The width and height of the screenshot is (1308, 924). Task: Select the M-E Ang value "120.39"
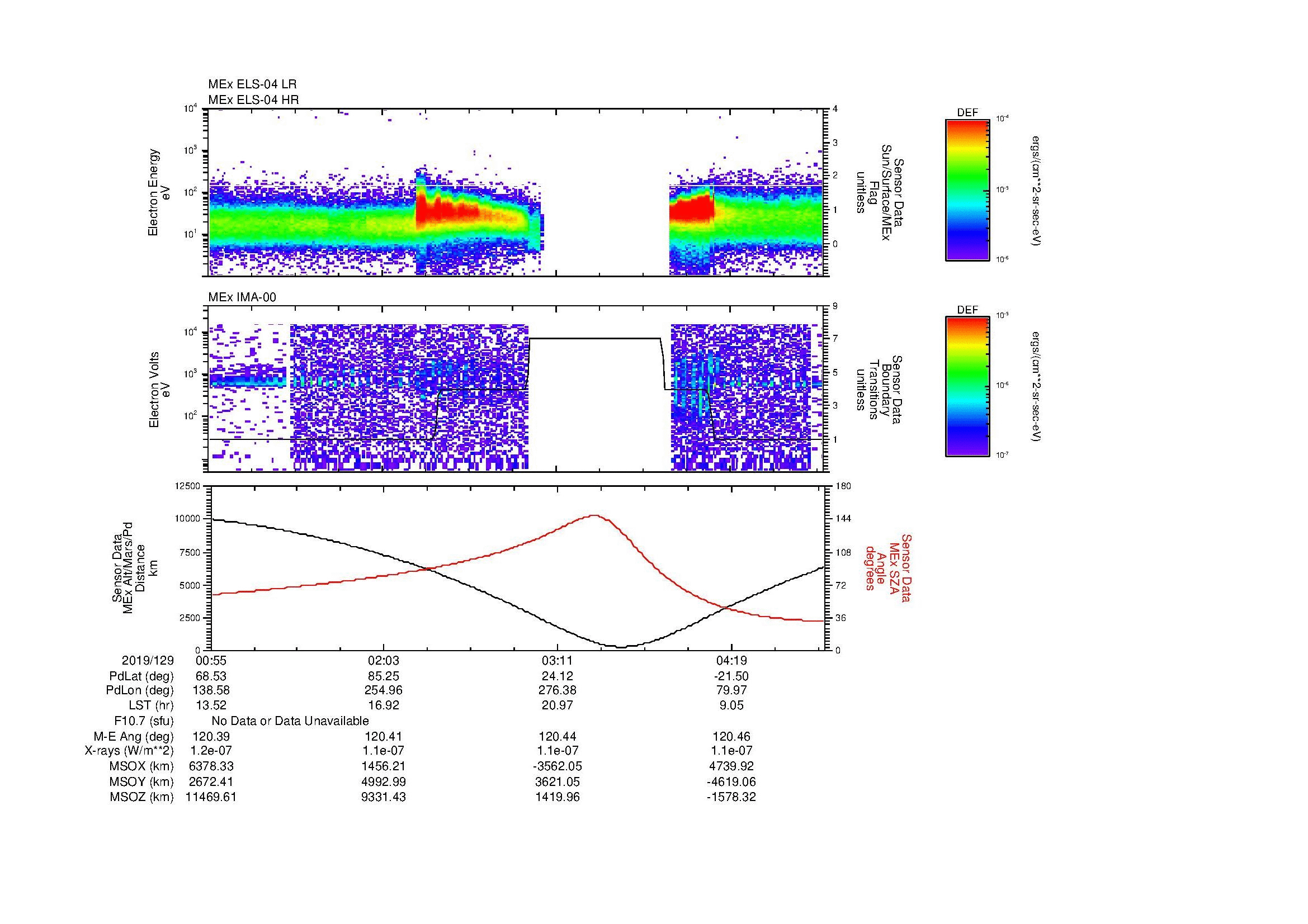click(211, 737)
